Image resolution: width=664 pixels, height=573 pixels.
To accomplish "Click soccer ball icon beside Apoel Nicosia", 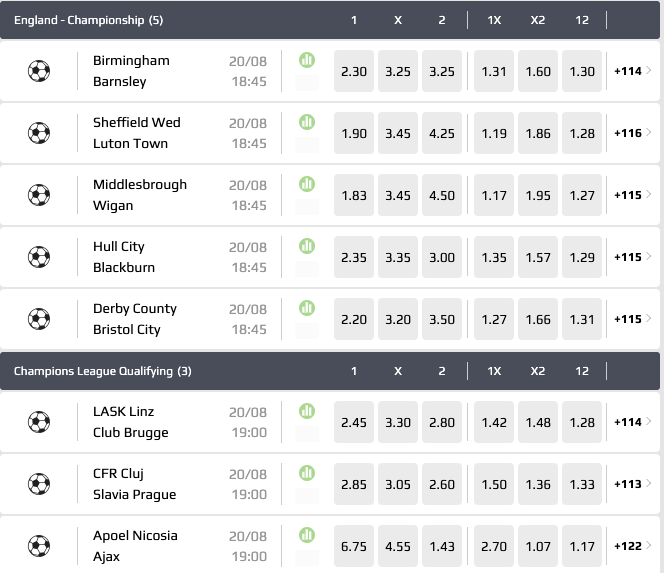I will click(x=39, y=546).
